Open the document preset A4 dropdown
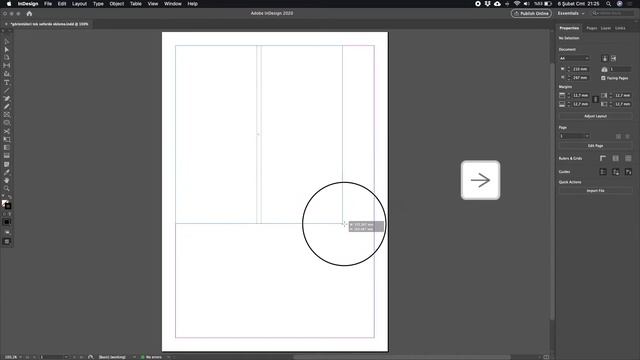 pos(574,58)
